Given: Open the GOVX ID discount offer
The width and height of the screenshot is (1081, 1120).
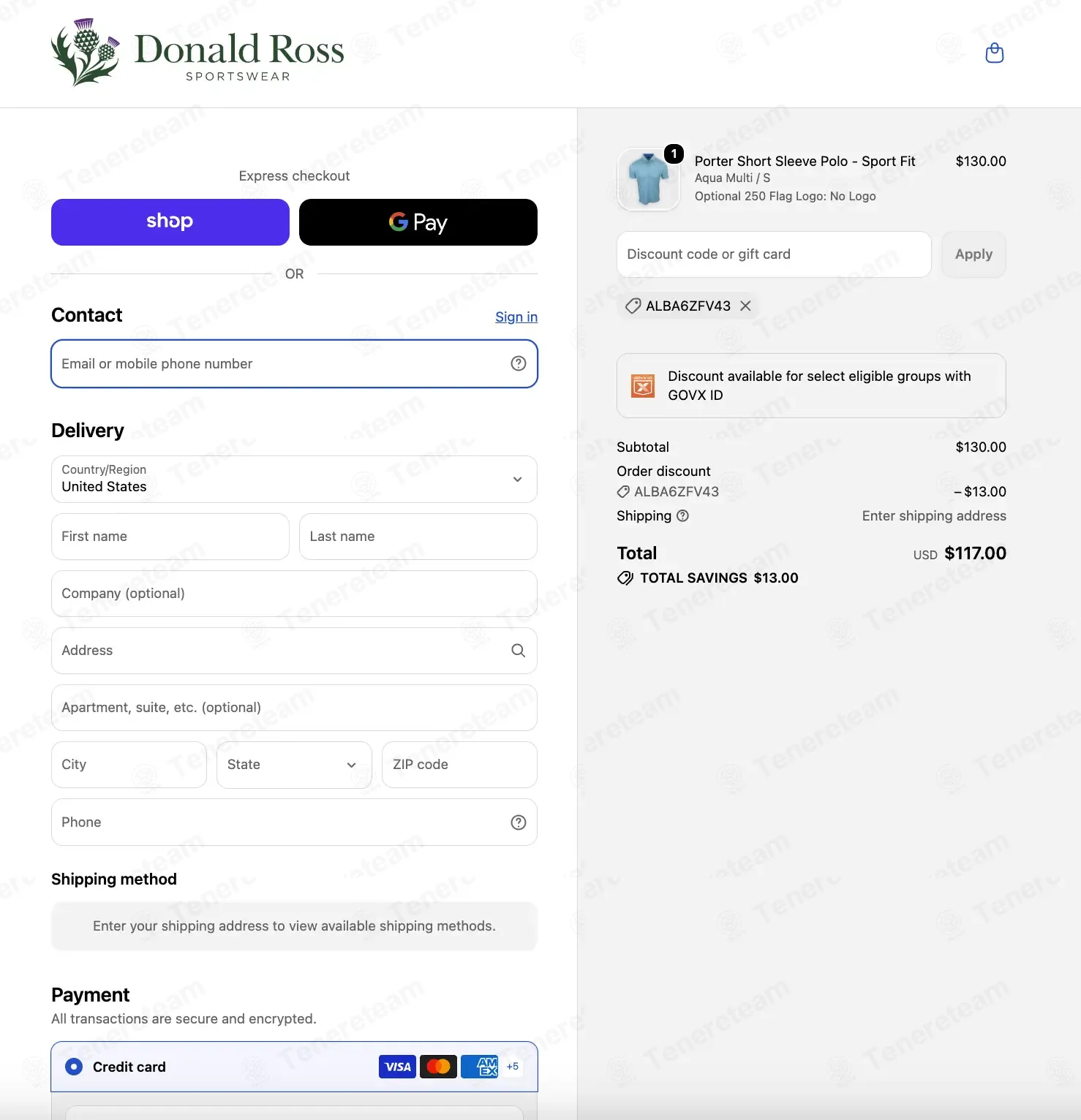Looking at the screenshot, I should point(811,385).
